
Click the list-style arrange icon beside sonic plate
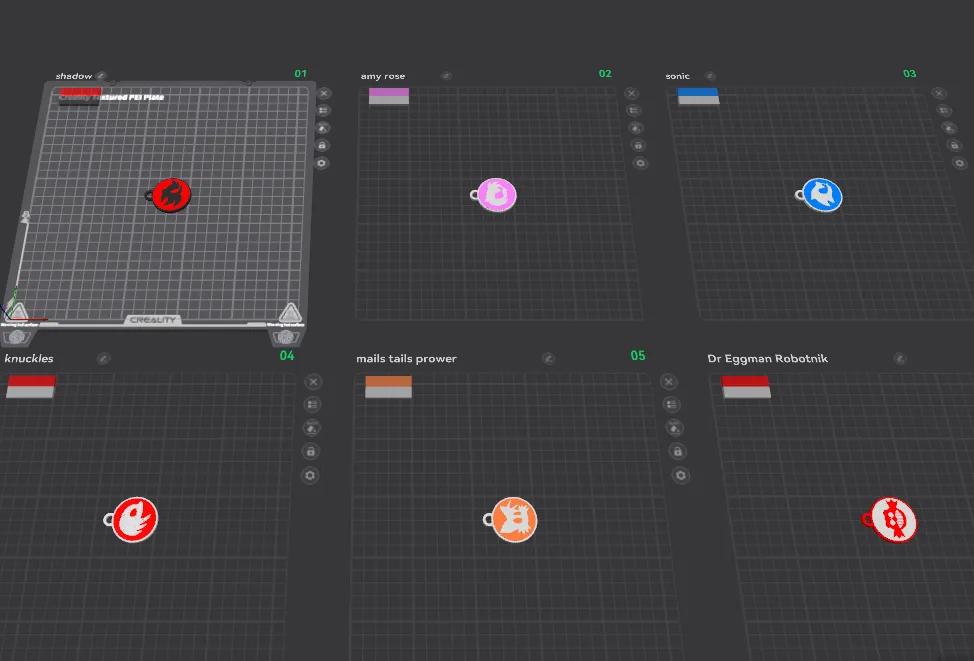(x=944, y=111)
